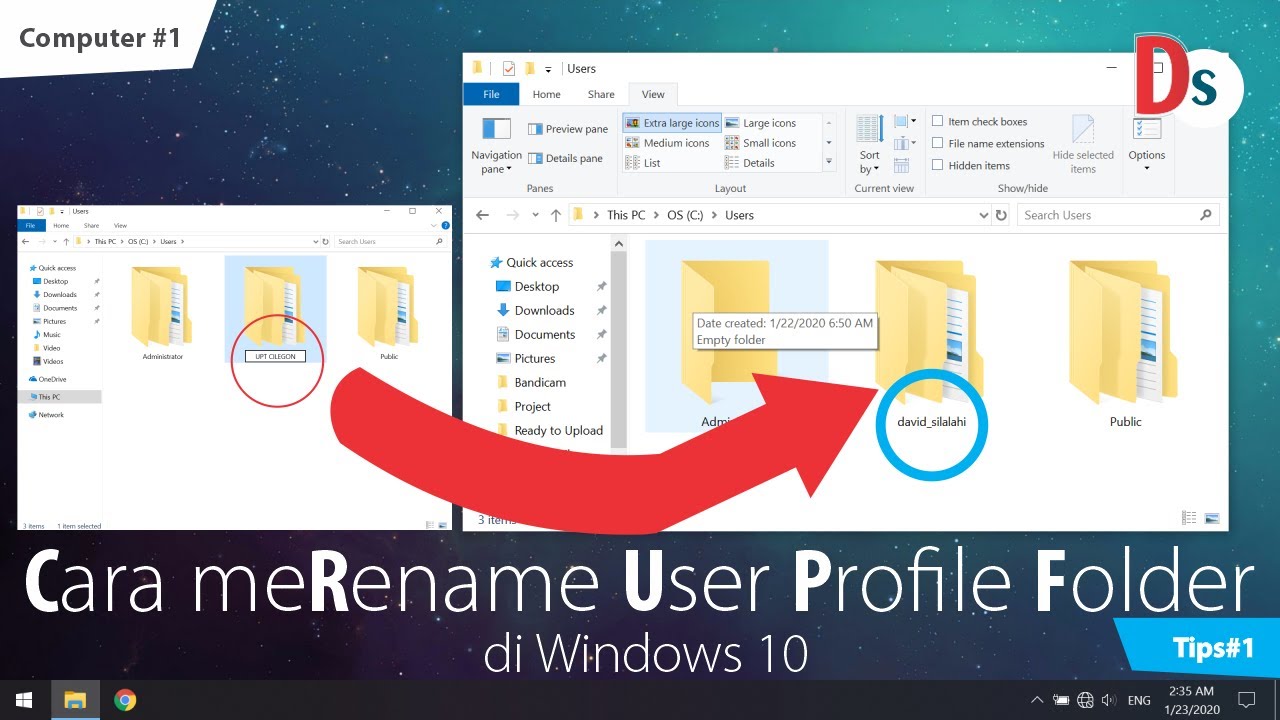This screenshot has height=720, width=1280.
Task: Open the taskbar clock and date
Action: tap(1191, 700)
